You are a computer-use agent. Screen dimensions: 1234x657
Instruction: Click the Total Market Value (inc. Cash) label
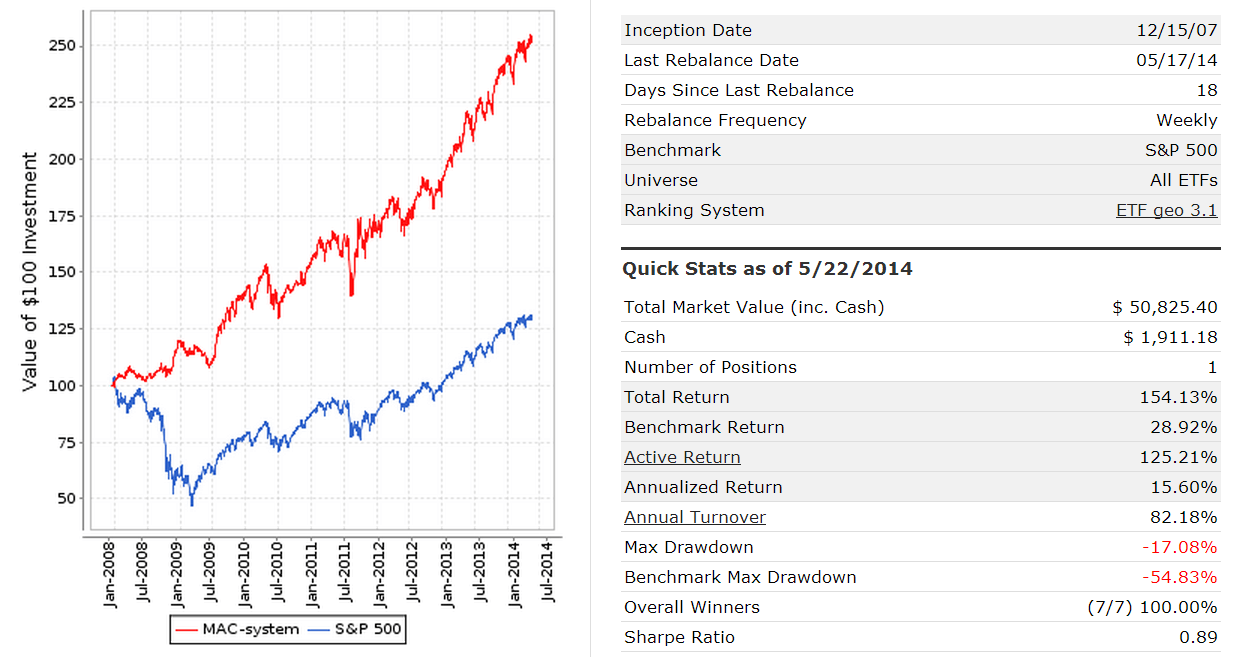pos(754,307)
